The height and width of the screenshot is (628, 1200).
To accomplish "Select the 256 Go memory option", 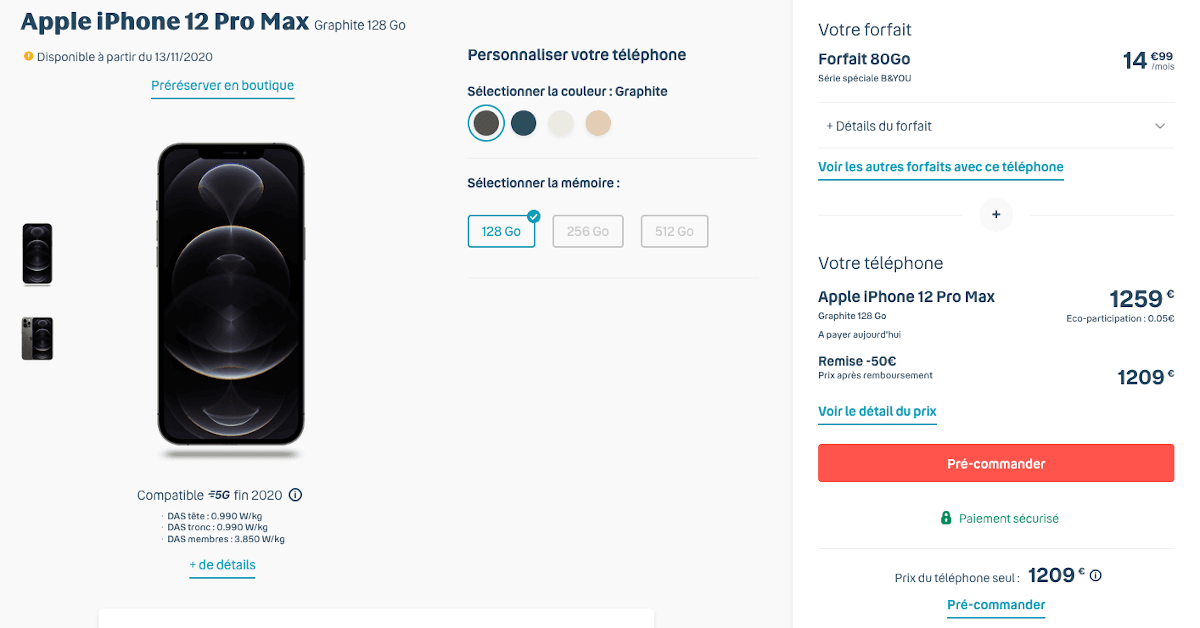I will click(x=588, y=230).
